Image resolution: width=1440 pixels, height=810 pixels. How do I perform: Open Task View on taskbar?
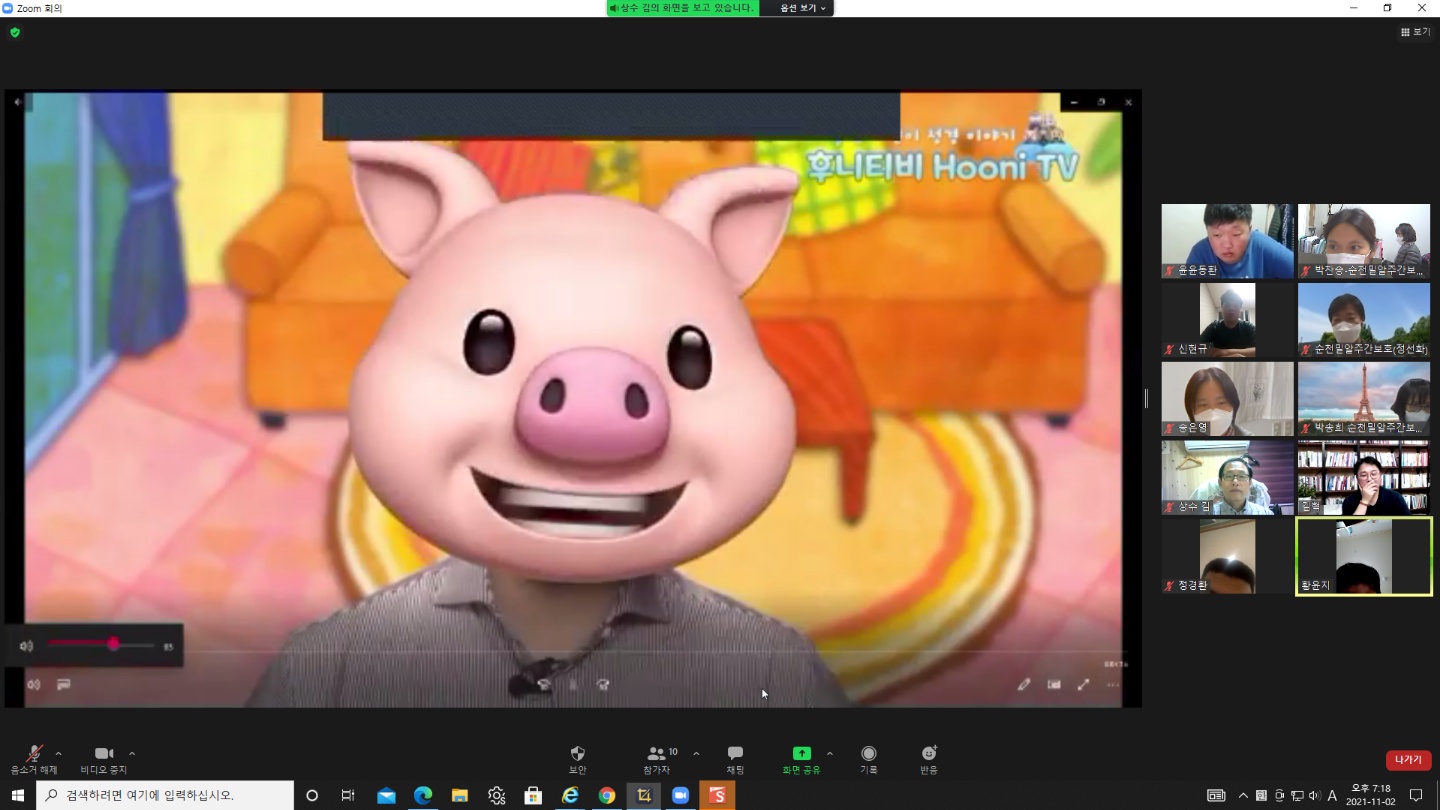click(348, 795)
